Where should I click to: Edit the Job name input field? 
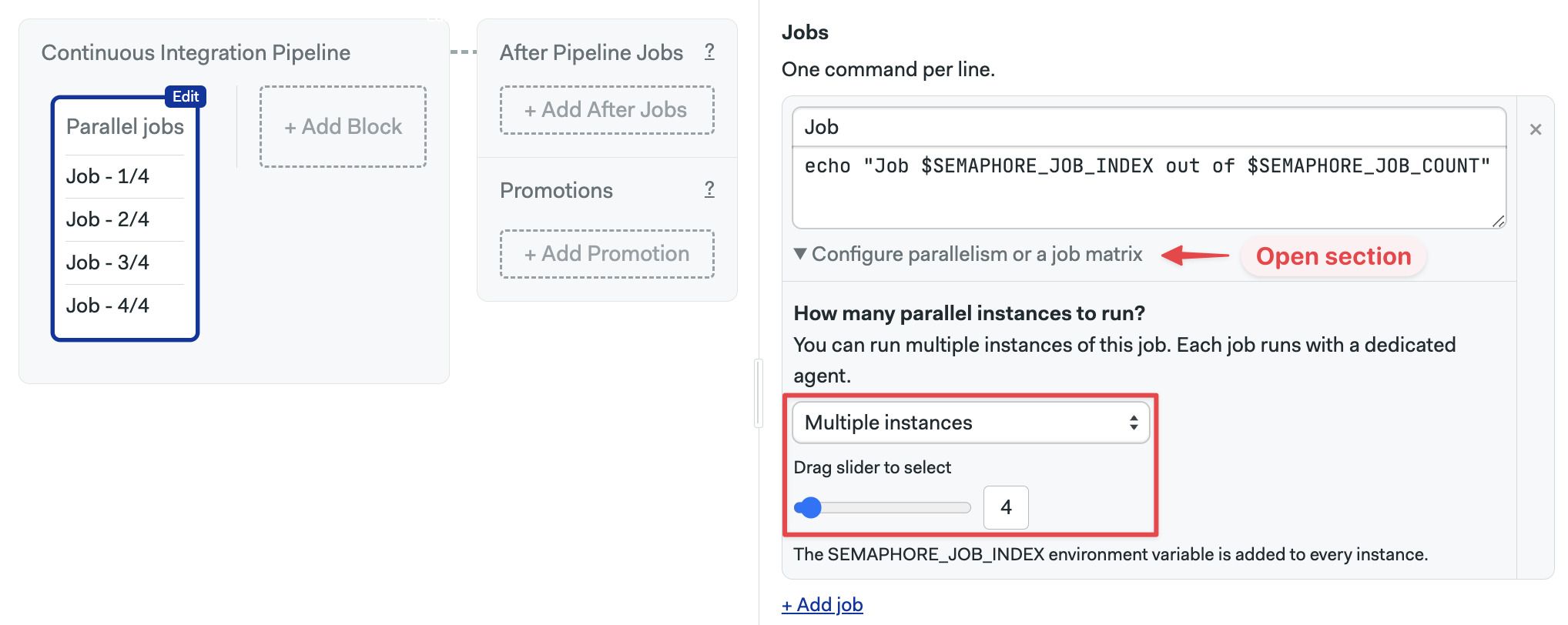1149,127
